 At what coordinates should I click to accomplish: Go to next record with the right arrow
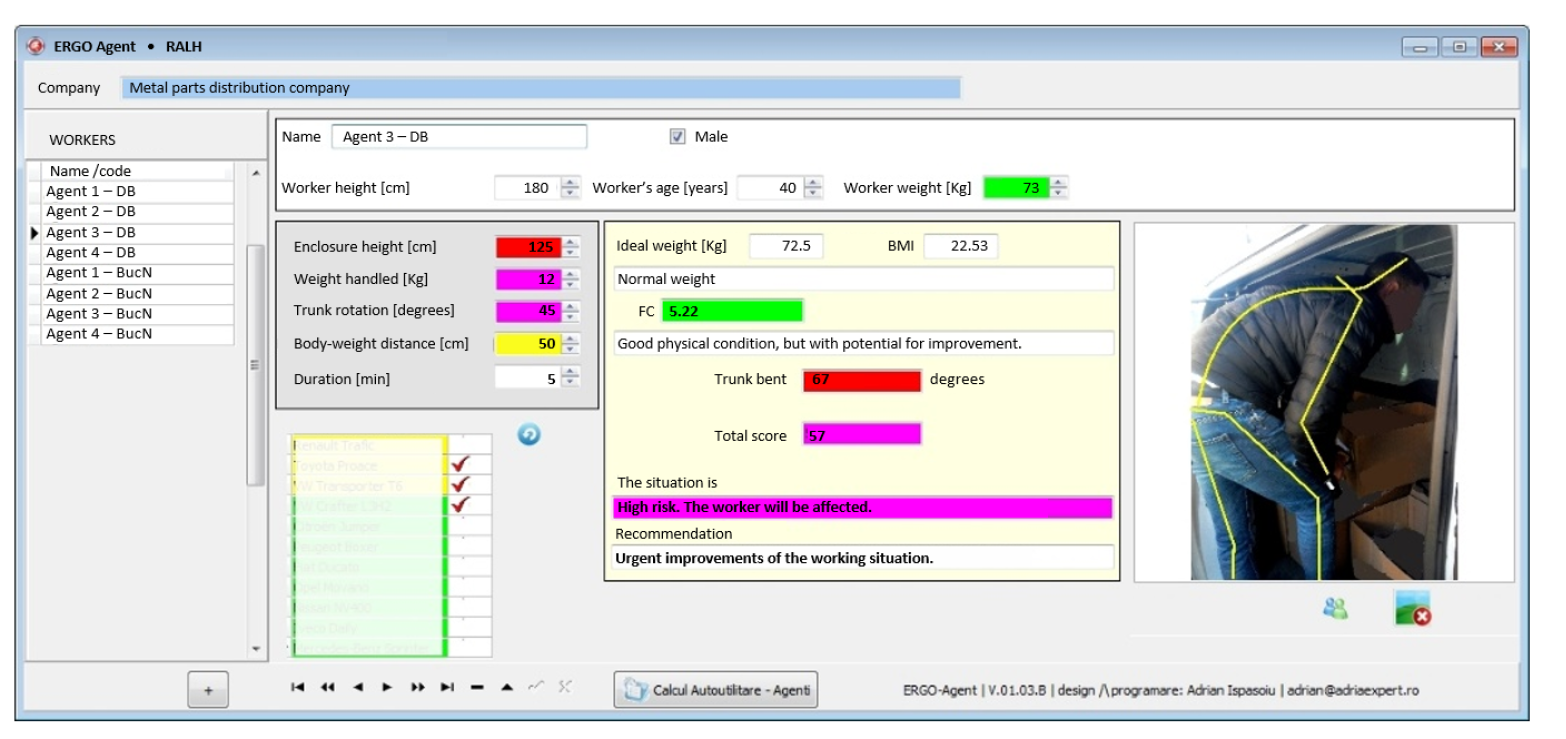[x=387, y=687]
